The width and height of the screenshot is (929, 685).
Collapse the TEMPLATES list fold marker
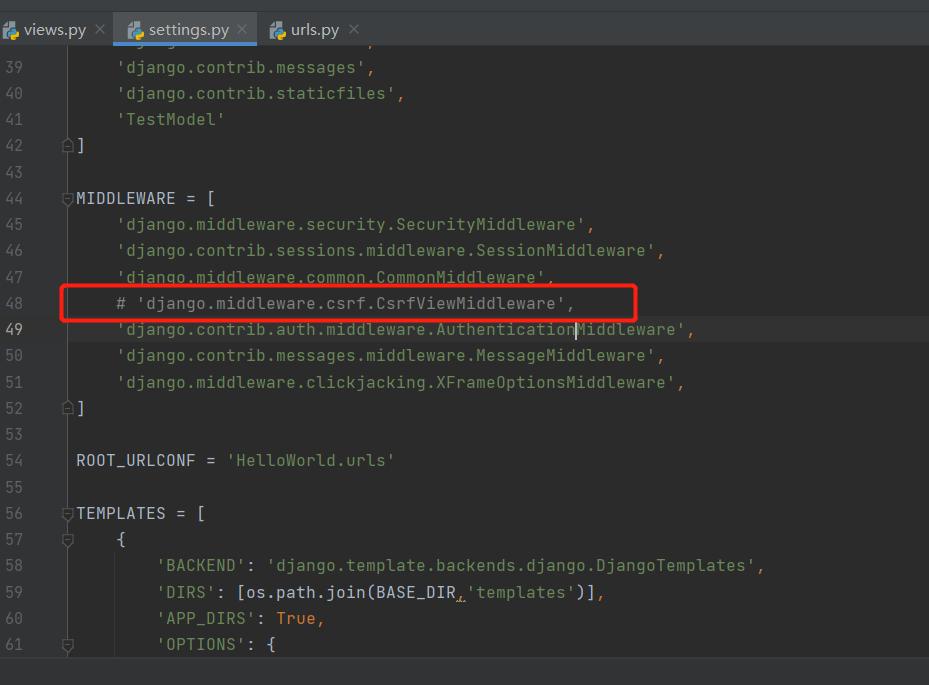pos(68,514)
